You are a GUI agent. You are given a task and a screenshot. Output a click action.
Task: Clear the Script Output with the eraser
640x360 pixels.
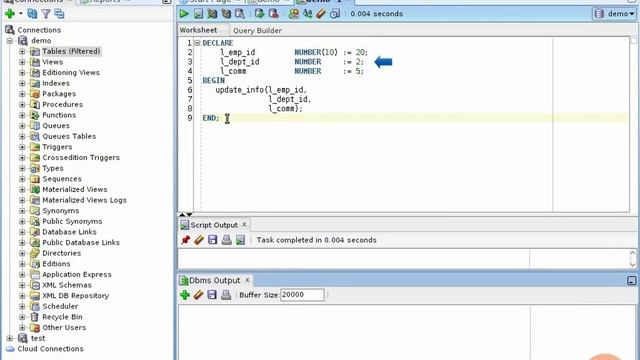click(199, 240)
